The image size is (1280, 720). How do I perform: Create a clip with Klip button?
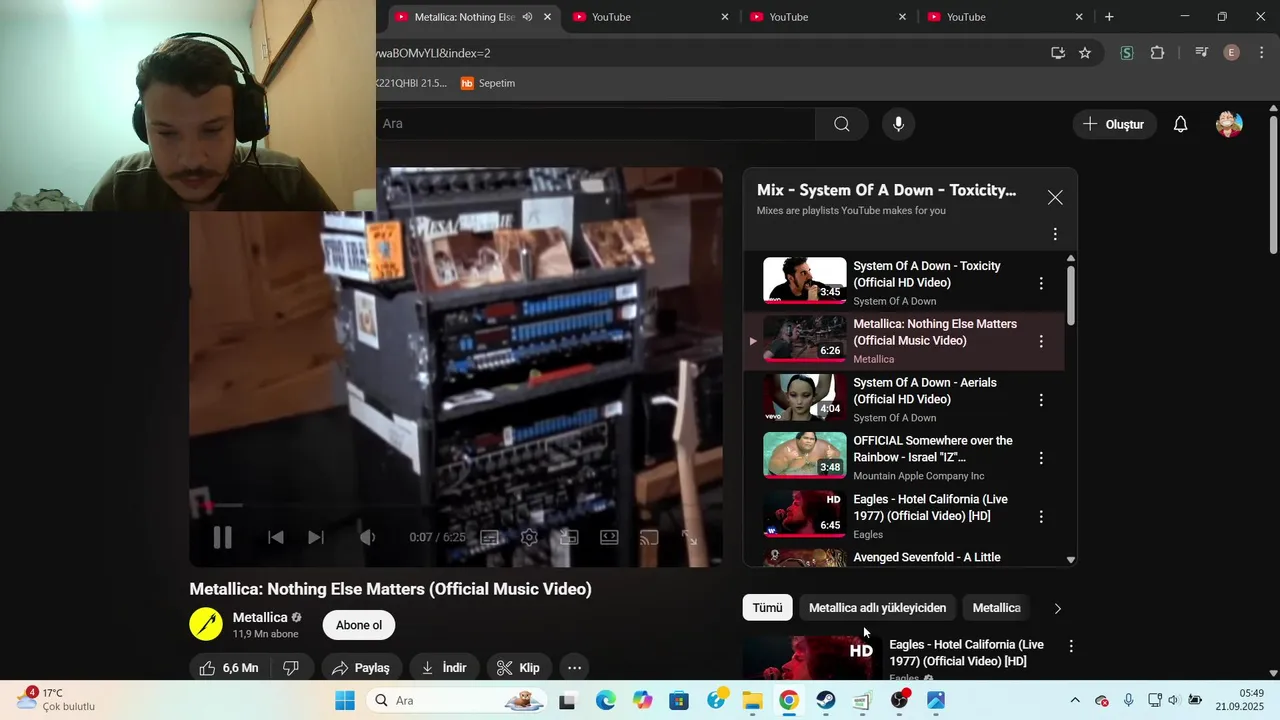click(x=519, y=668)
